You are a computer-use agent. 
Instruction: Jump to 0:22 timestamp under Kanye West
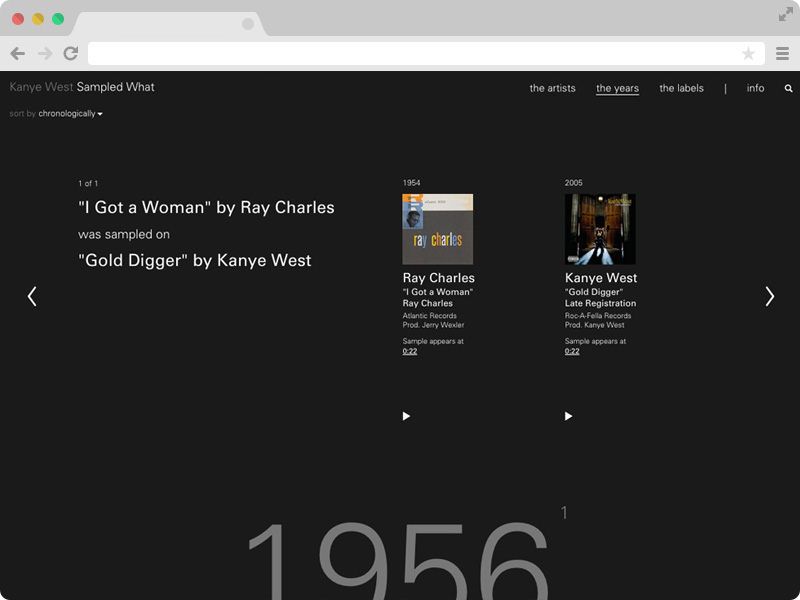pyautogui.click(x=572, y=351)
